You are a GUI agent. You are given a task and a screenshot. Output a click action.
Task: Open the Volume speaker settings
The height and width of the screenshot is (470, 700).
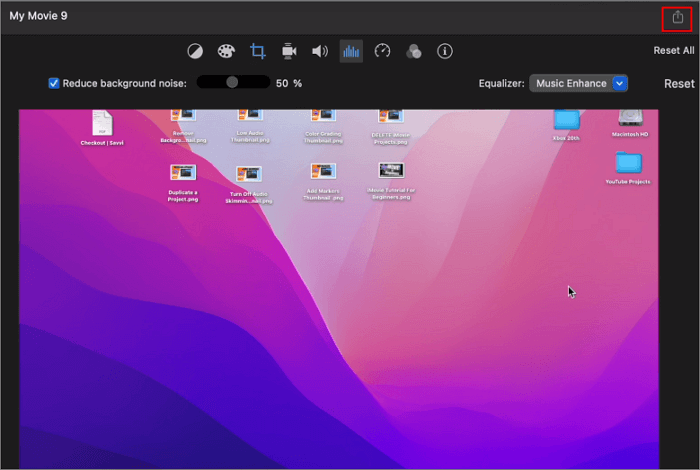point(320,51)
